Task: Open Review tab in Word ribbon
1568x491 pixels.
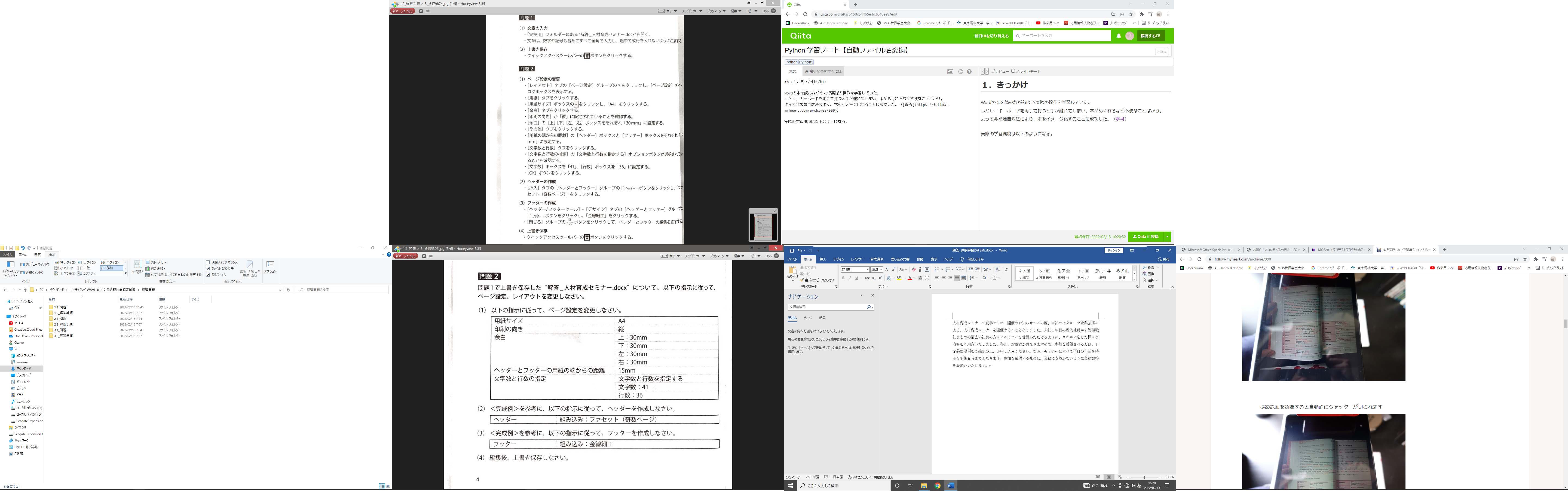Action: pos(920,259)
